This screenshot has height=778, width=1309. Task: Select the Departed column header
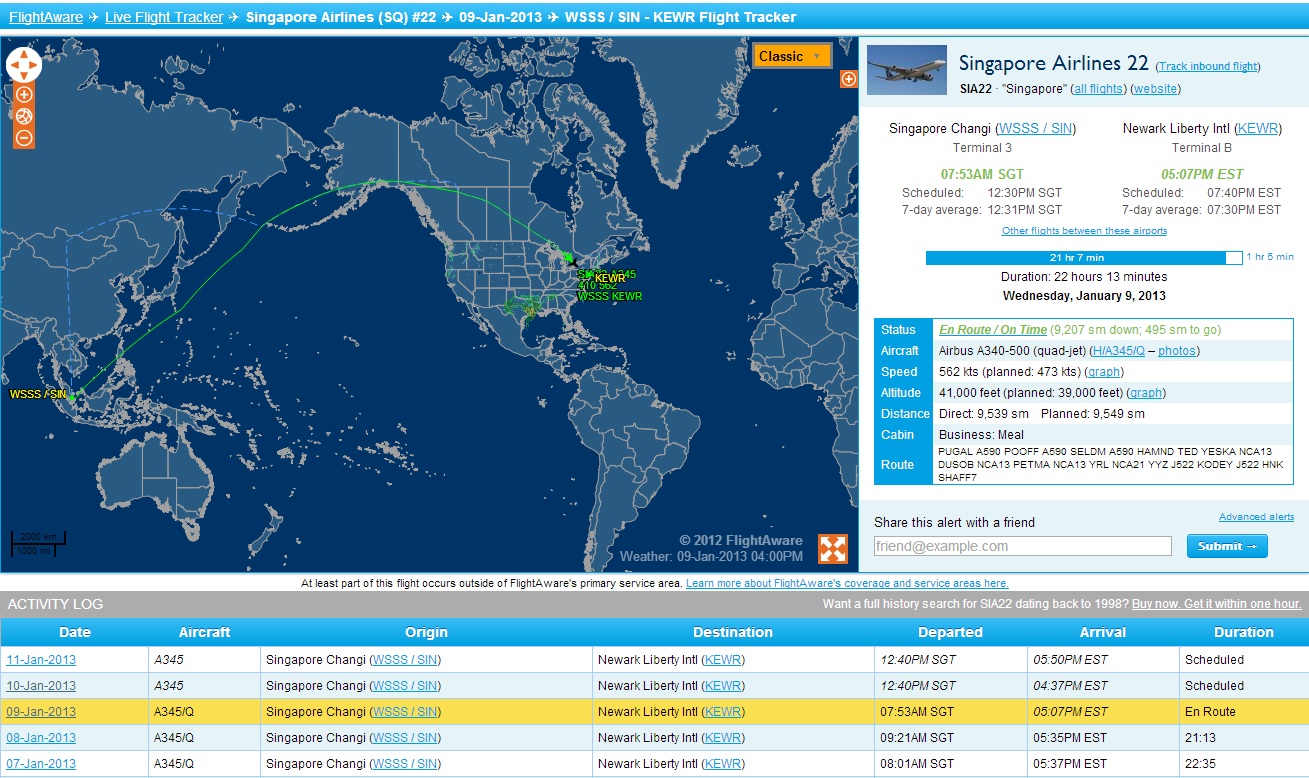click(x=950, y=632)
